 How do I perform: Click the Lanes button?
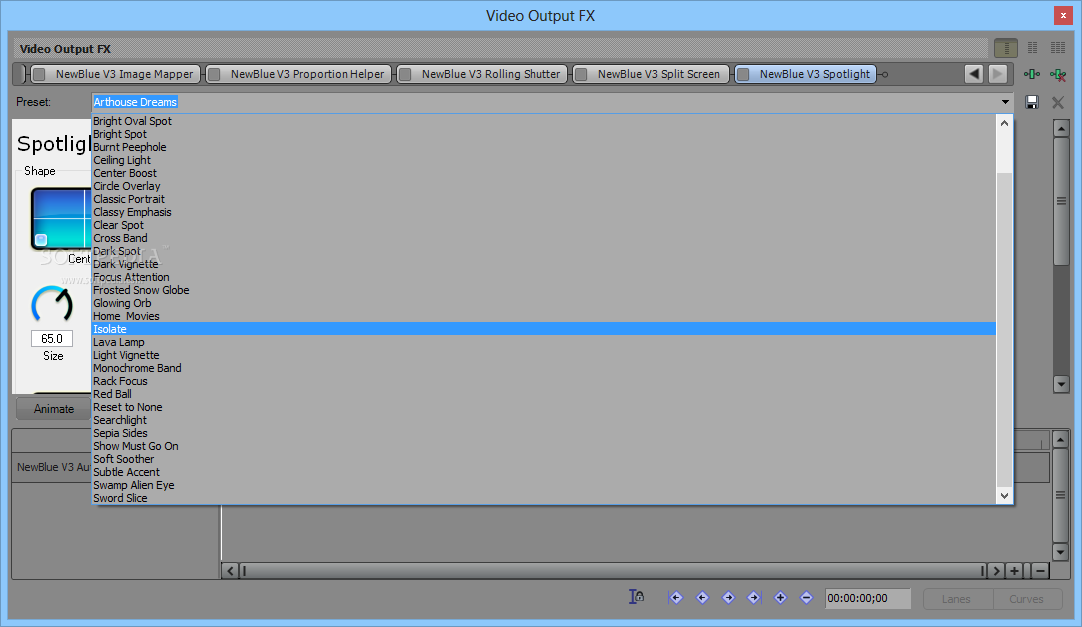(x=956, y=599)
